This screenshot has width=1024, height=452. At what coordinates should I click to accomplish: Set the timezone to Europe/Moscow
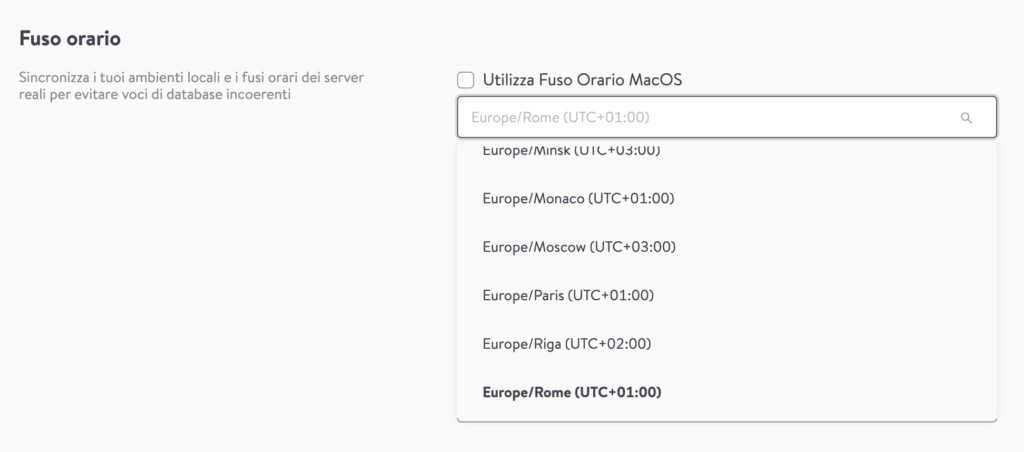click(x=727, y=248)
